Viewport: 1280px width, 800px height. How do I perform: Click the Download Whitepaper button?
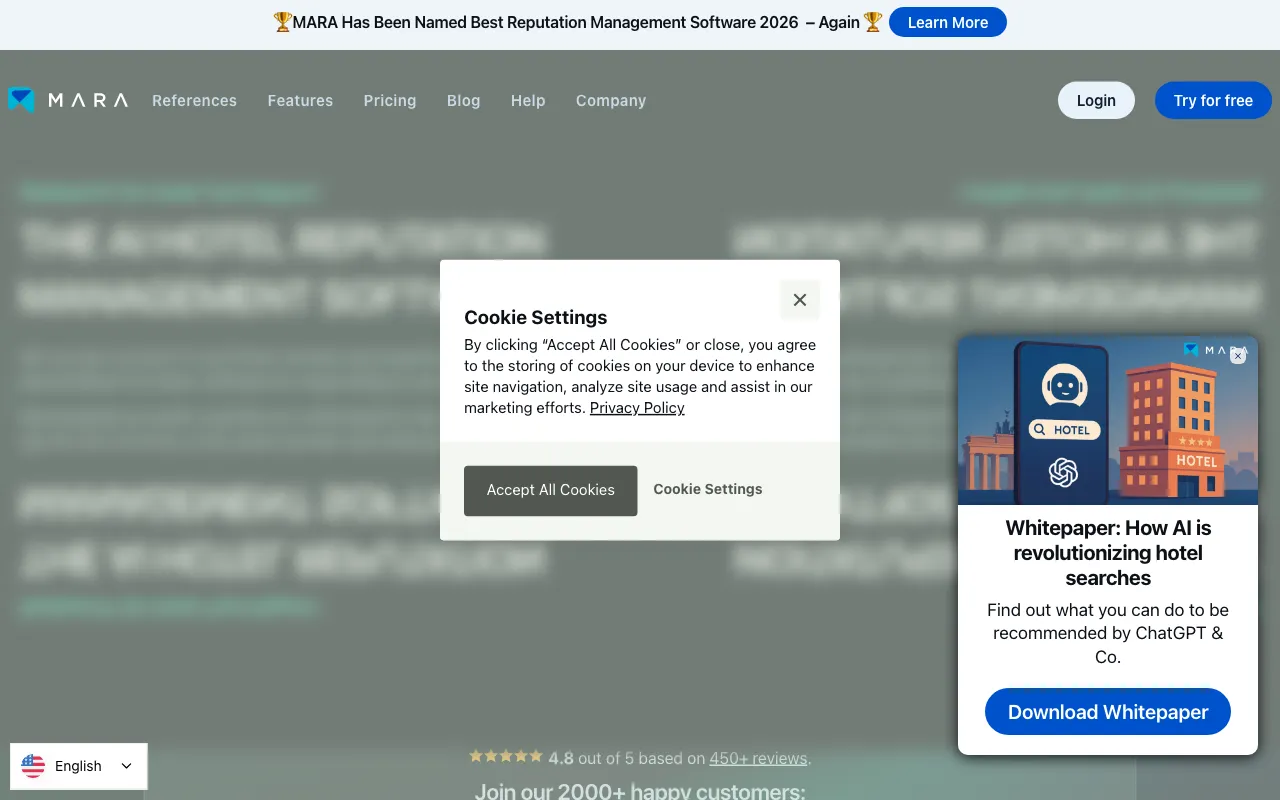[x=1108, y=712]
